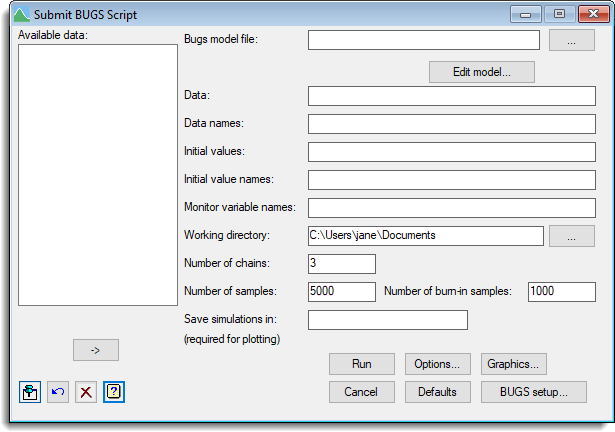
Task: Click the red X clear icon
Action: coord(86,392)
